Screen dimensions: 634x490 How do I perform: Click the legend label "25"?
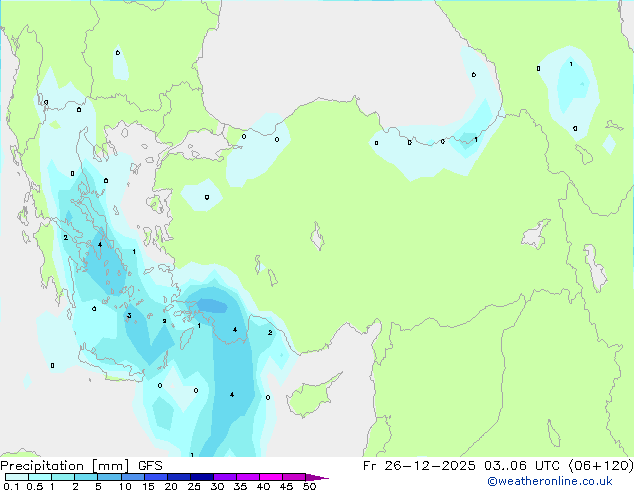(x=194, y=486)
